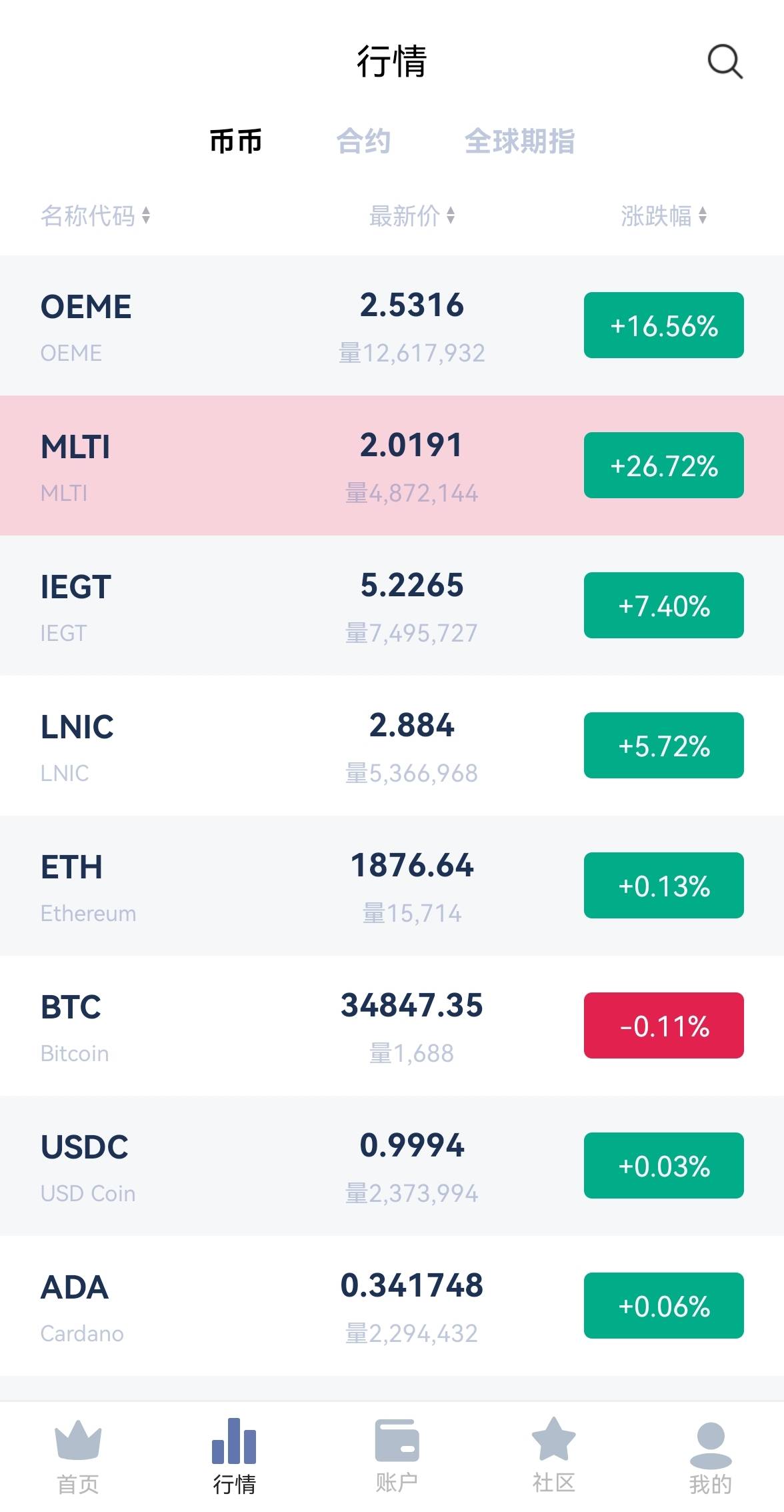784x1512 pixels.
Task: Open the ADA Cardano listing
Action: (200, 1306)
